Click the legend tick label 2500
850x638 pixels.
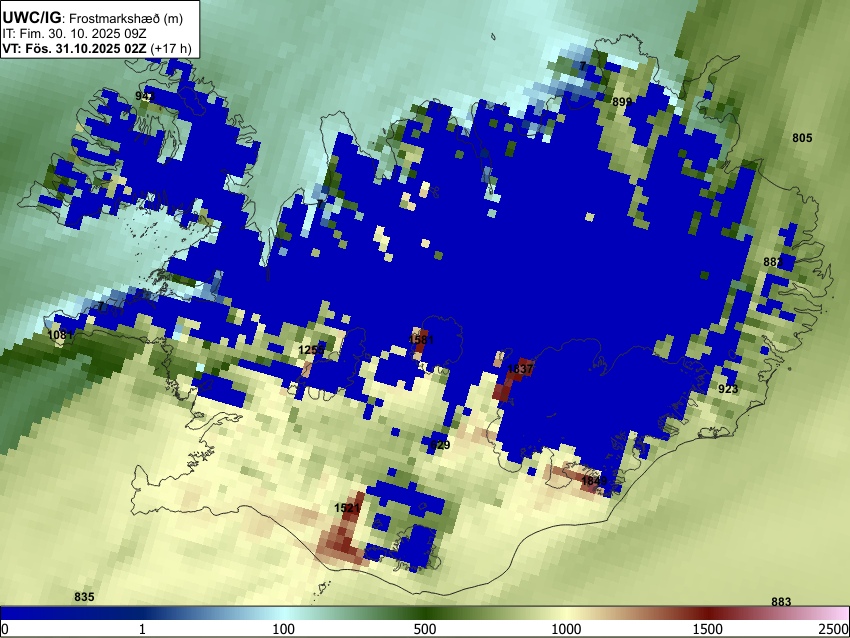(834, 629)
